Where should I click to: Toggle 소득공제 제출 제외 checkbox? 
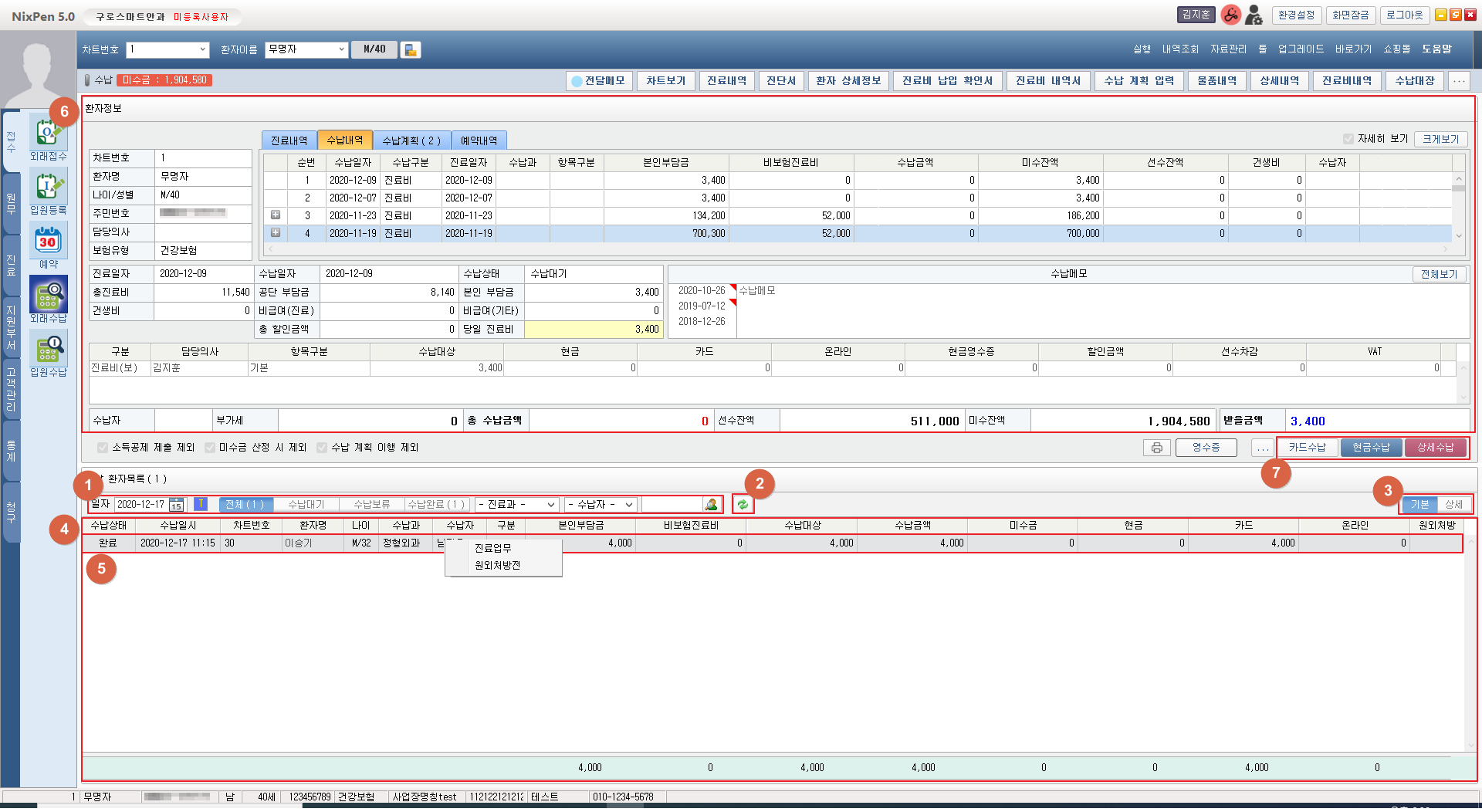(103, 448)
